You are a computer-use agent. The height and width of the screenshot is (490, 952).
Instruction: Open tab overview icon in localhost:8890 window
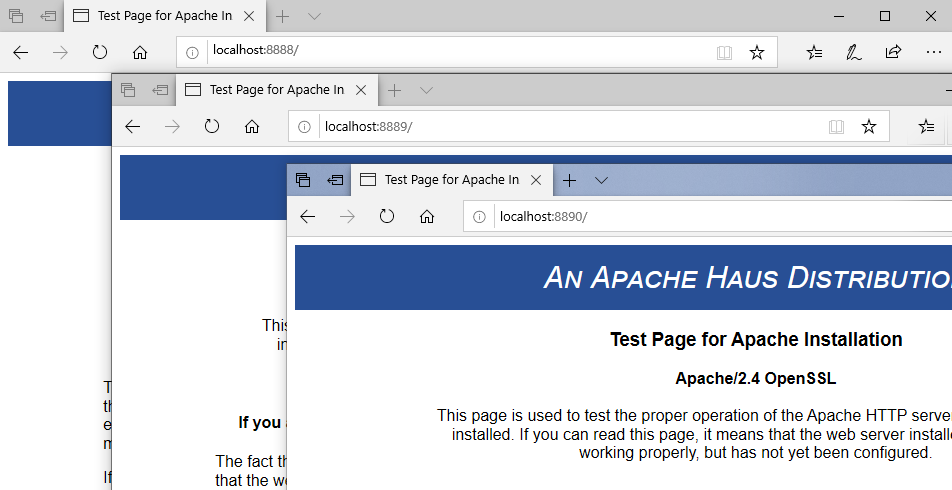pos(303,180)
